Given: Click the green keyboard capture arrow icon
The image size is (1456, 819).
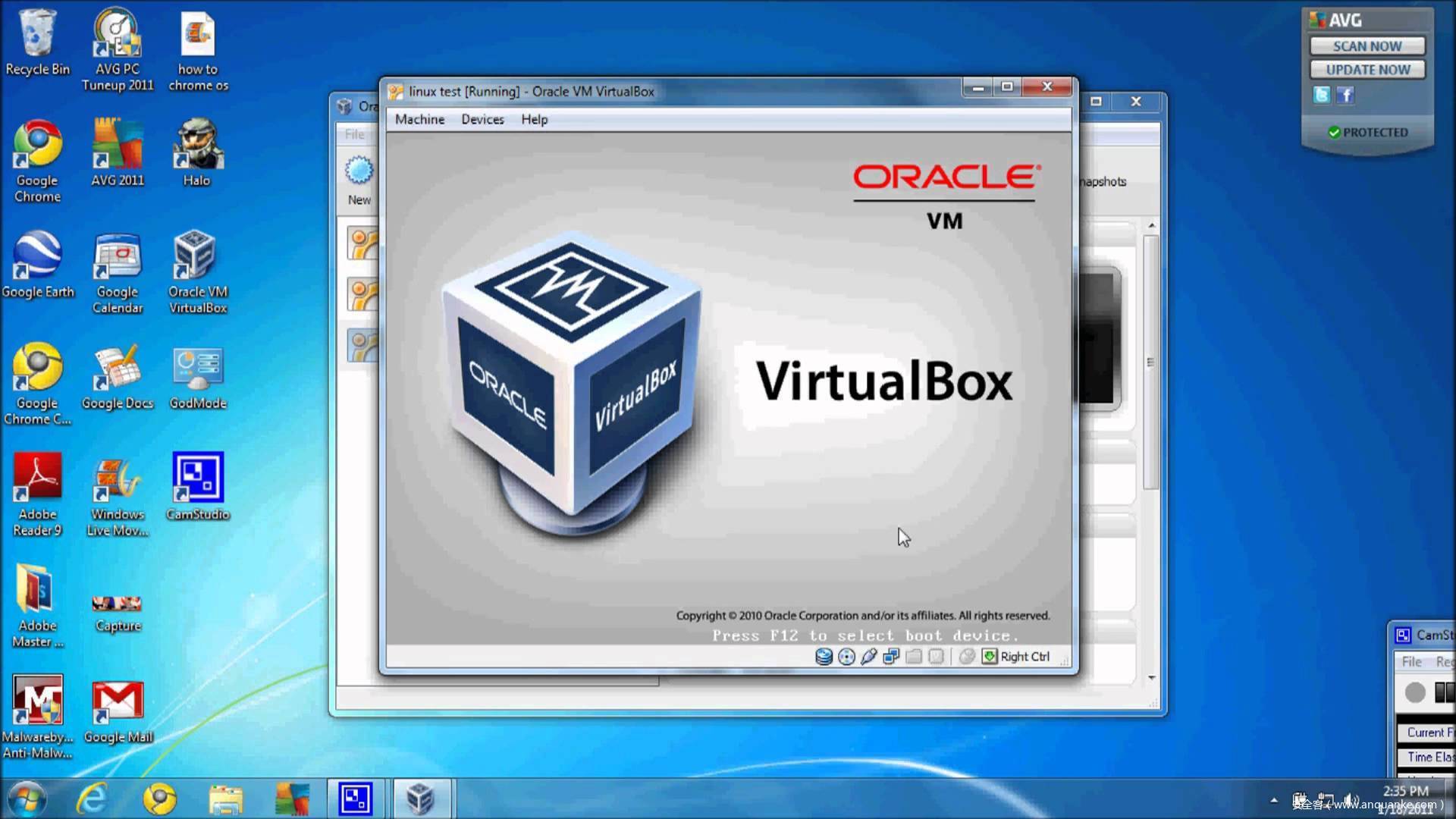Looking at the screenshot, I should click(990, 657).
